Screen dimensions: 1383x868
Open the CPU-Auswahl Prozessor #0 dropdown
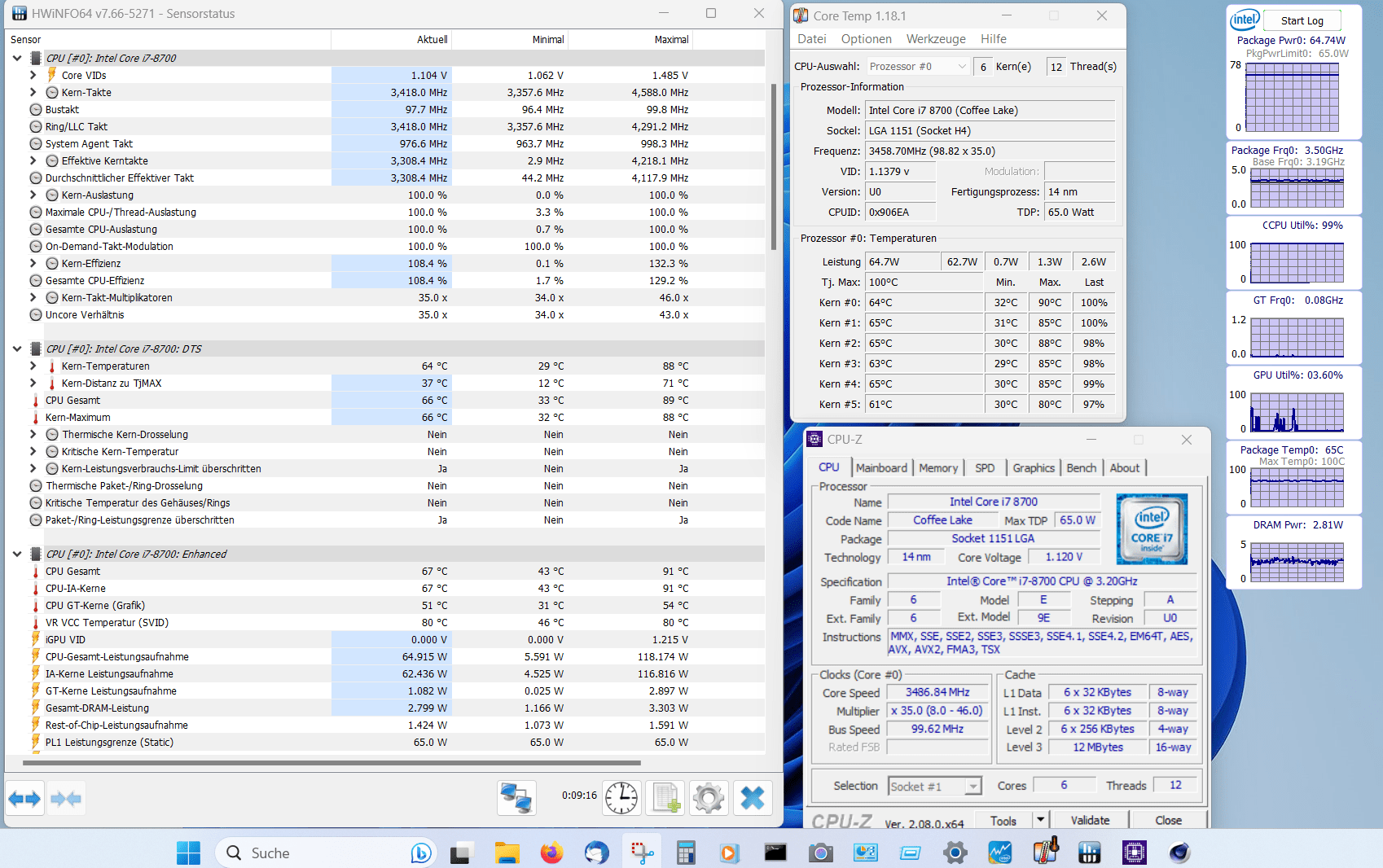tap(917, 67)
